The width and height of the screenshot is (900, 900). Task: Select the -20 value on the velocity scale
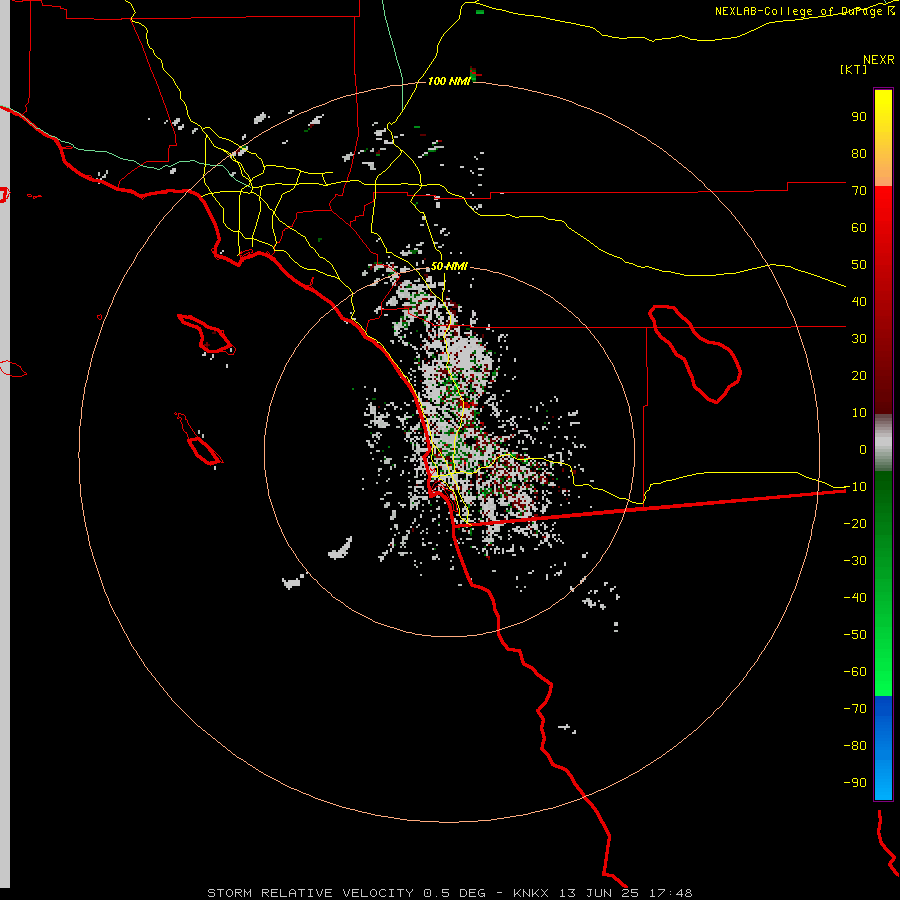coord(855,523)
